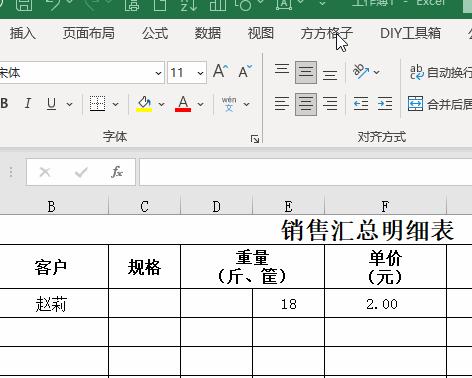Click the borders icon
Screen dimensions: 472x378
pyautogui.click(x=97, y=104)
